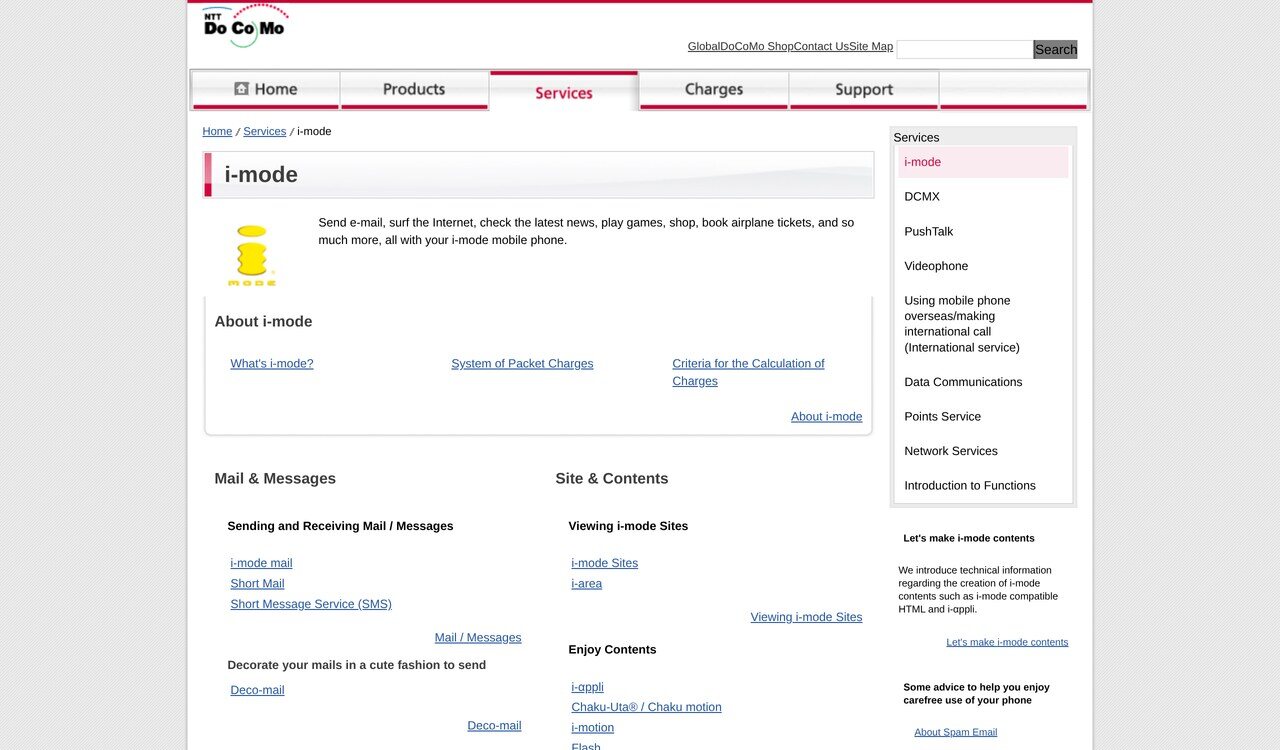Go to Services via breadcrumb
Viewport: 1280px width, 750px height.
[265, 131]
